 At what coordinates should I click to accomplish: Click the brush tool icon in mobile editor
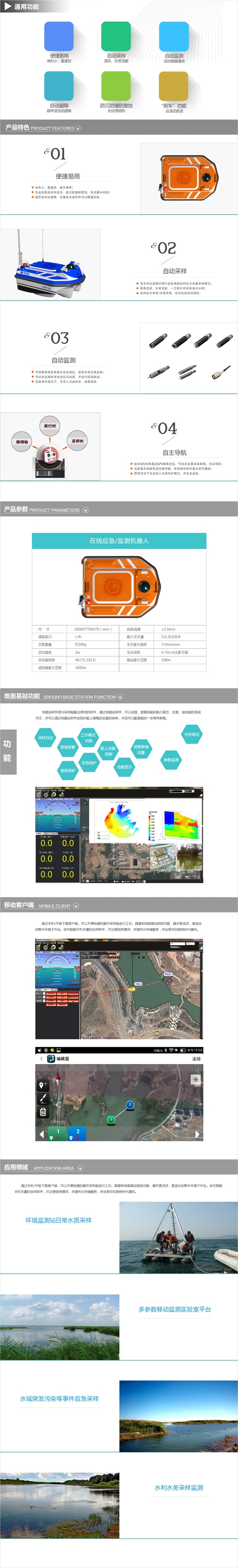click(42, 1098)
